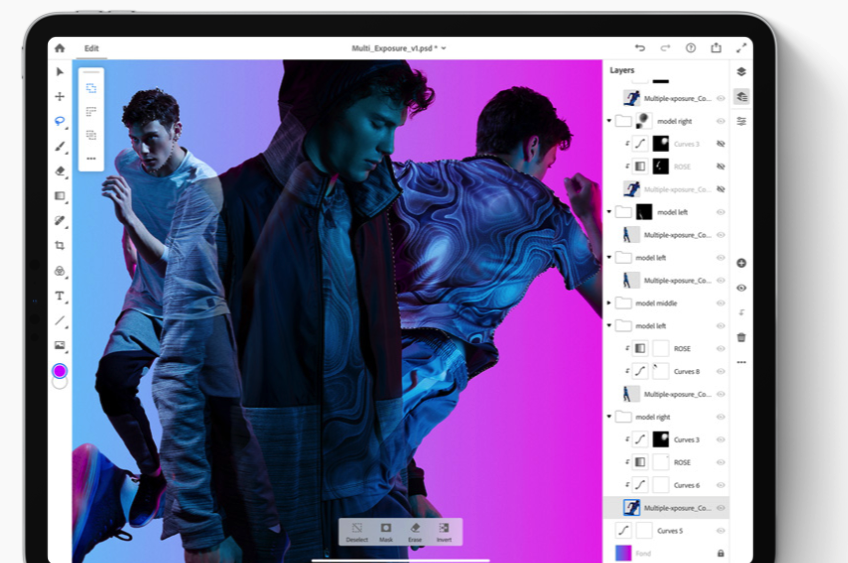Click the Undo arrow
848x563 pixels.
(640, 48)
